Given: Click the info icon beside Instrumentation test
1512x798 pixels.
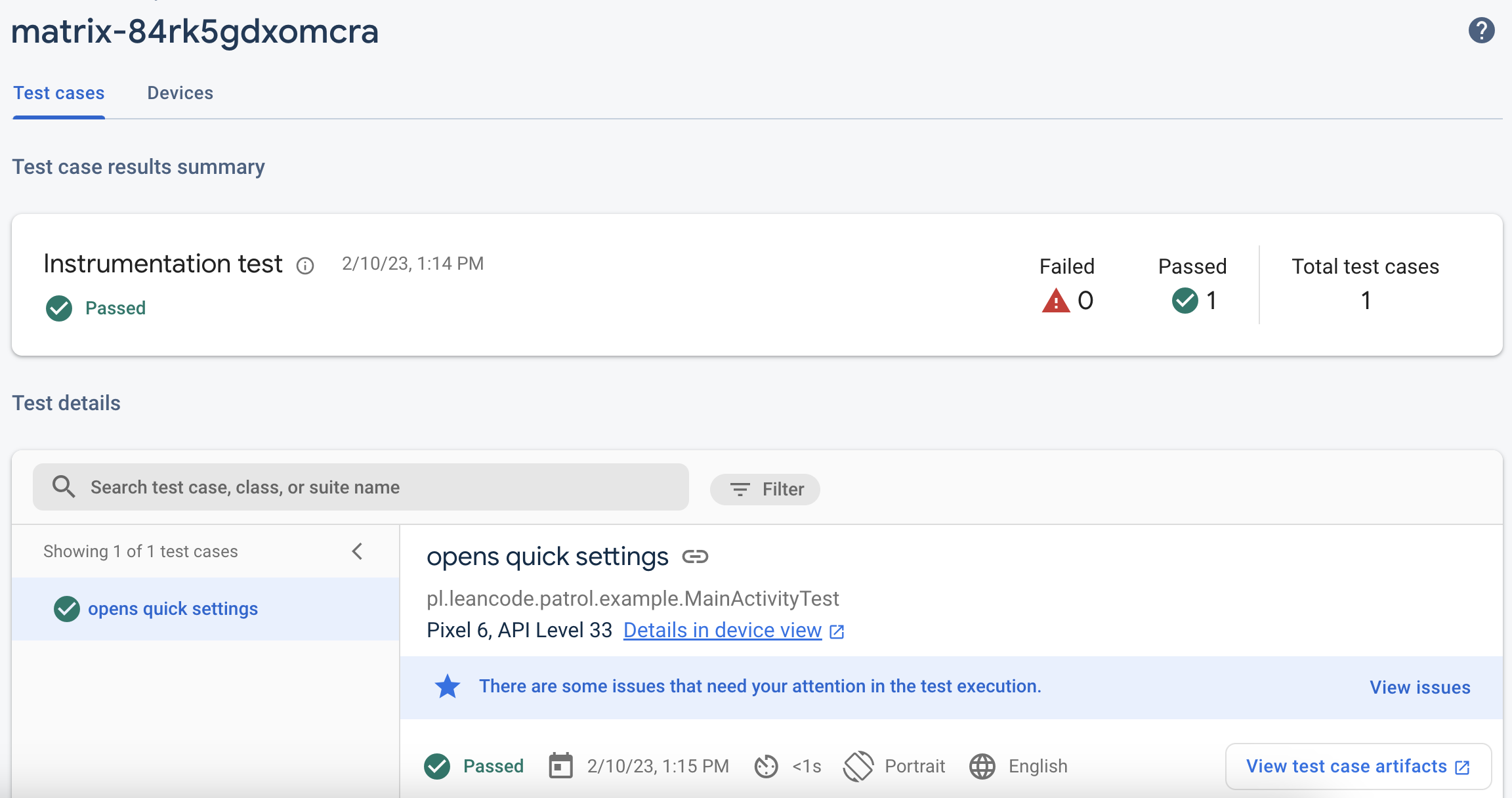Looking at the screenshot, I should pyautogui.click(x=304, y=266).
